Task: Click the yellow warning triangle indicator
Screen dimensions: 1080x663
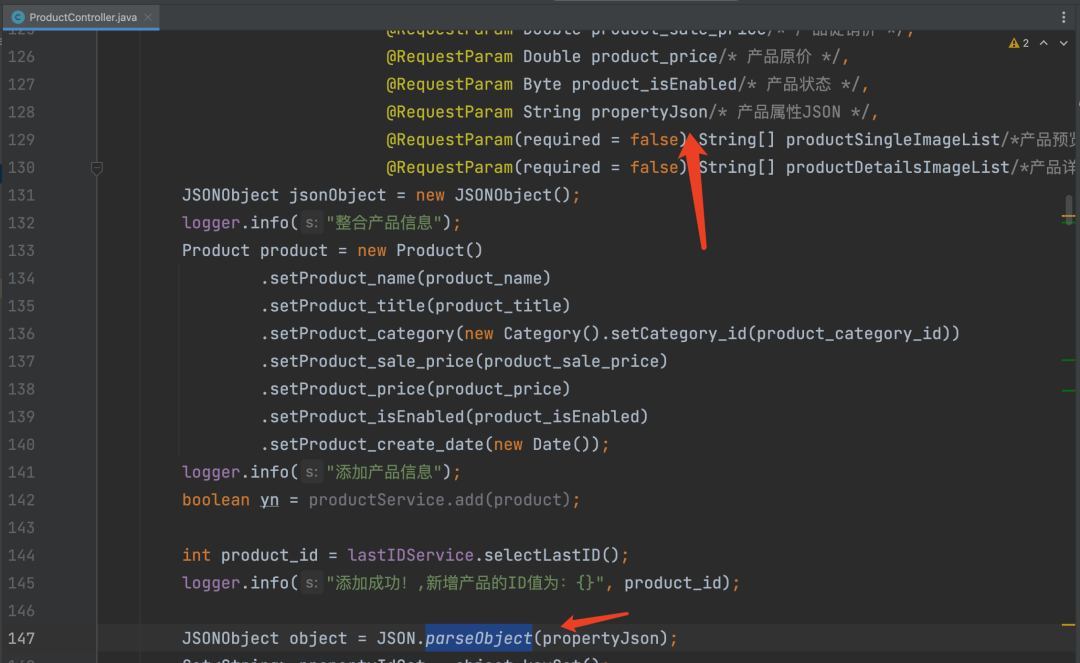Action: pos(1013,43)
